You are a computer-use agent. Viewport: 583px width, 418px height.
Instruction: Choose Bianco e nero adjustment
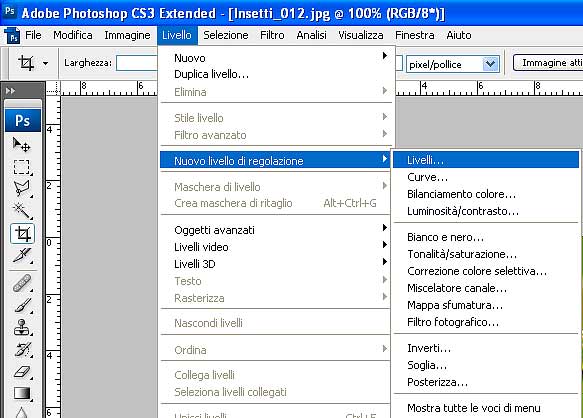coord(486,237)
